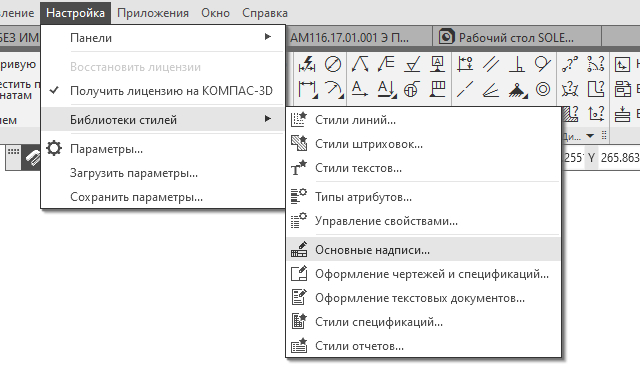This screenshot has width=640, height=384.
Task: Switch to the АМ116.17.01.001 Э П... tab
Action: click(x=359, y=38)
